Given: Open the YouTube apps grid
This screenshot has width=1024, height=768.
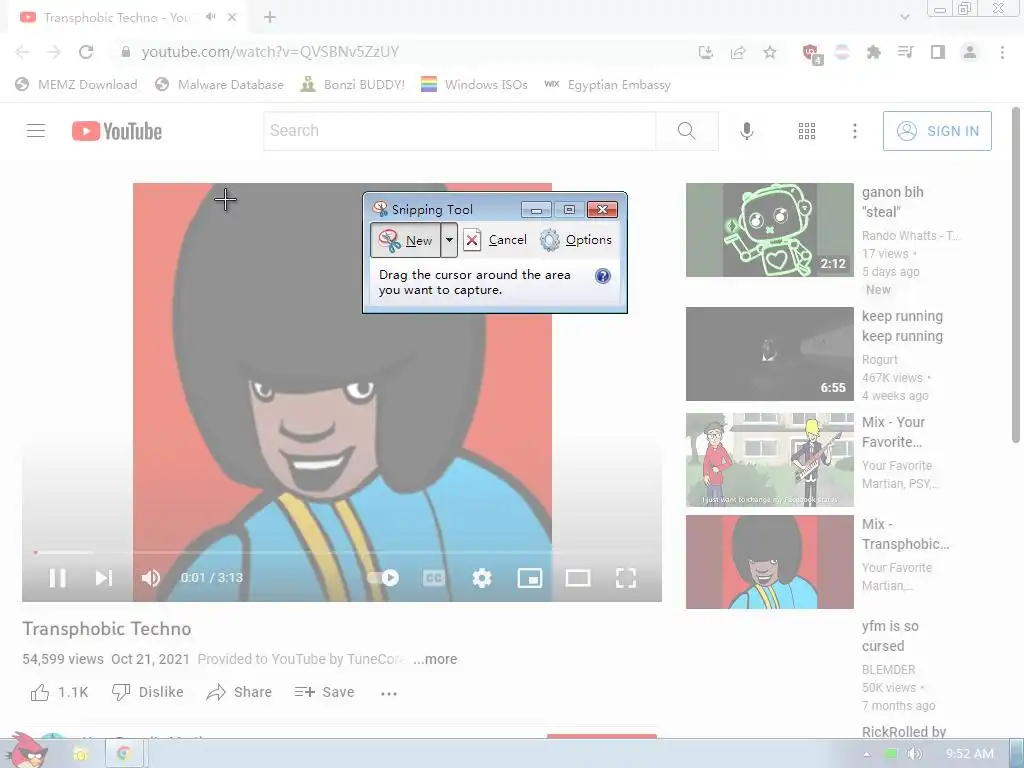Looking at the screenshot, I should pos(807,131).
